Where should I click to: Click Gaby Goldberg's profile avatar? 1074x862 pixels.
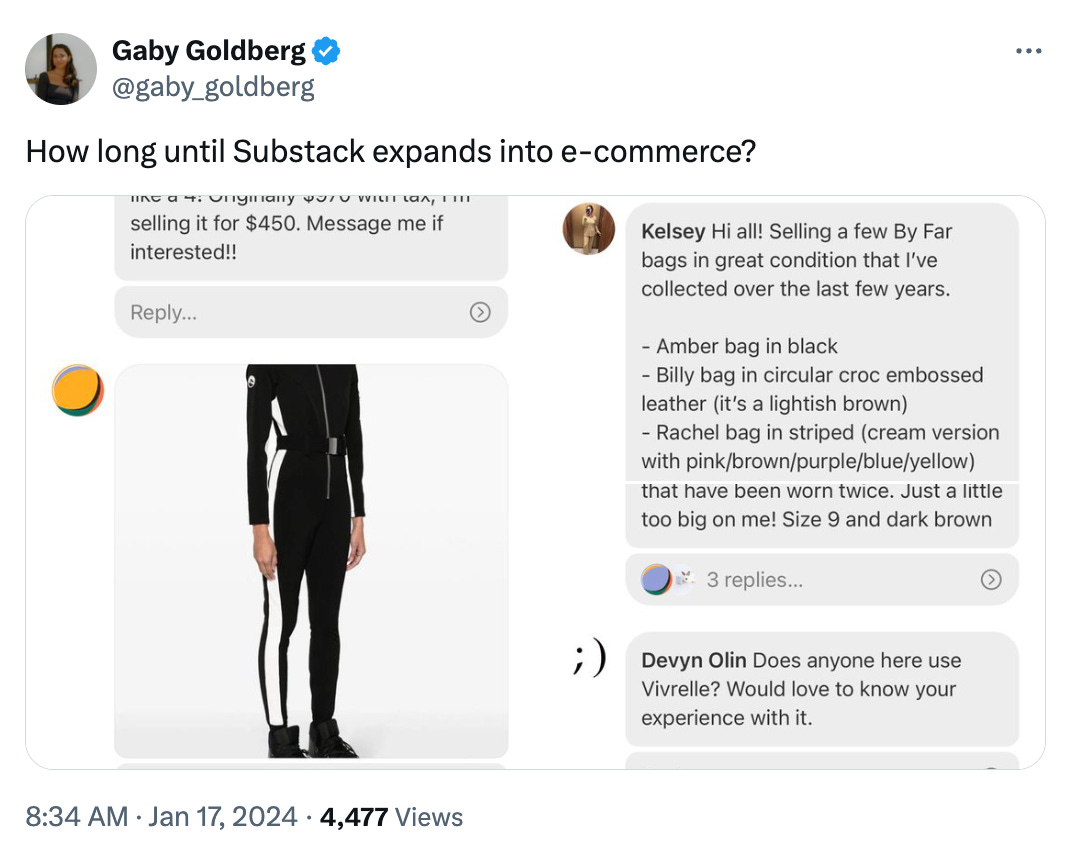(x=59, y=69)
